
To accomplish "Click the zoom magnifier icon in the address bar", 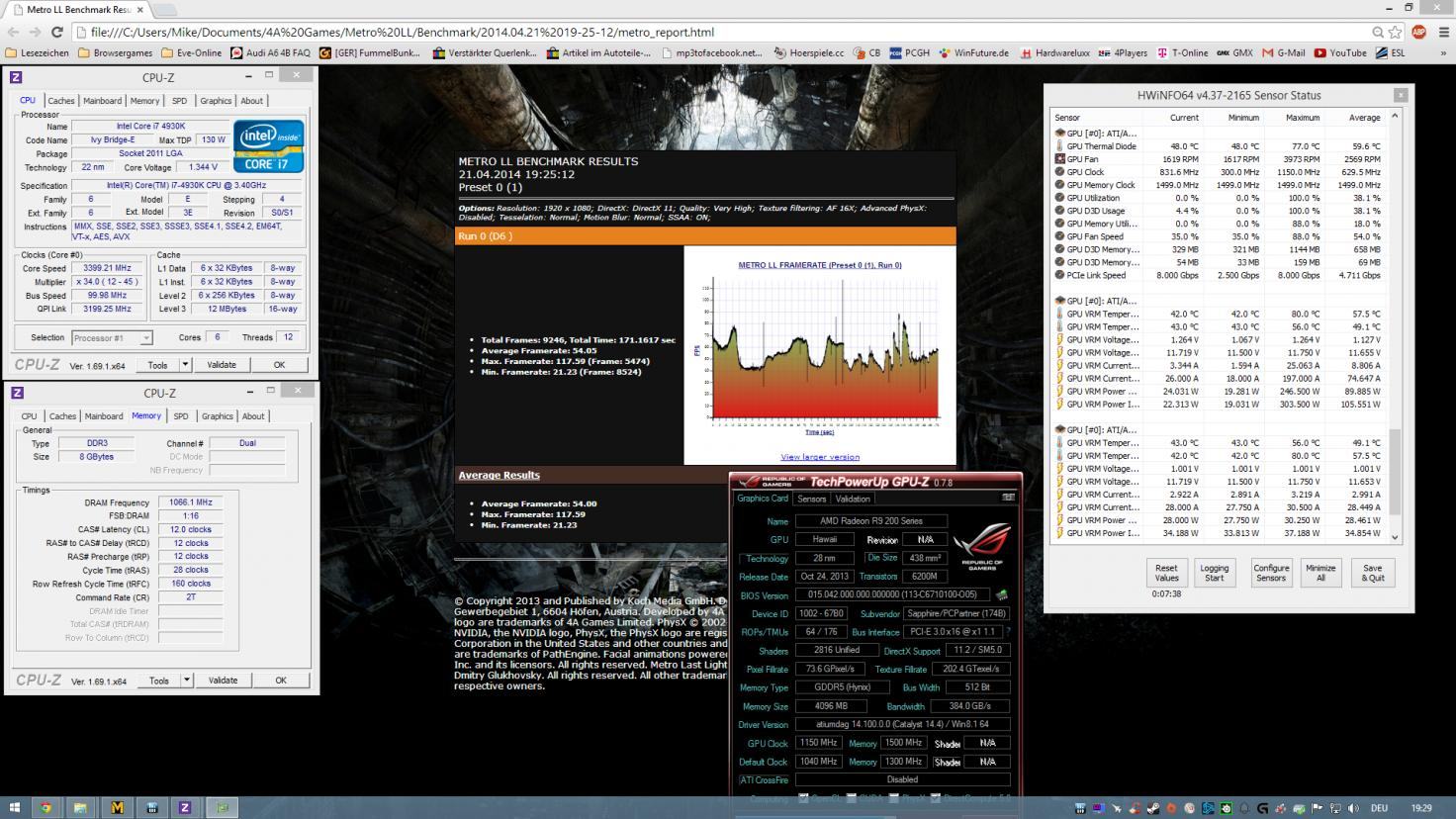I will pyautogui.click(x=1378, y=32).
